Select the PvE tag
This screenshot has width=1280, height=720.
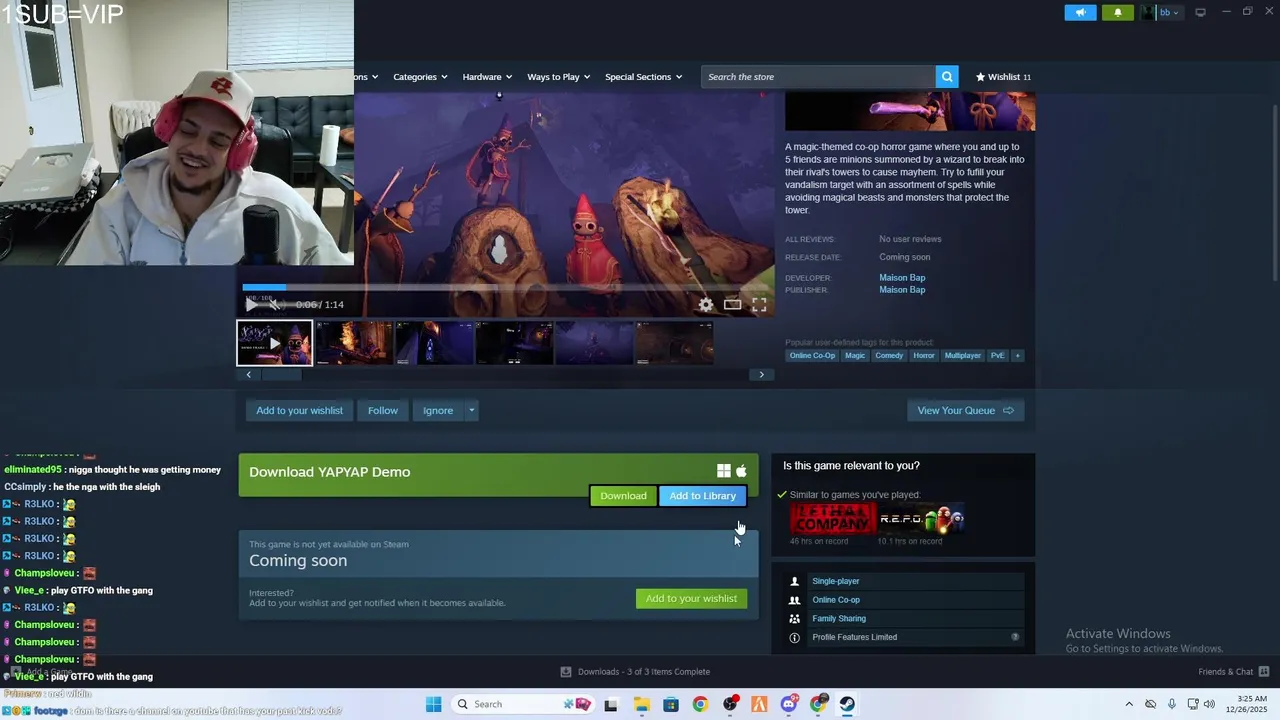click(997, 356)
